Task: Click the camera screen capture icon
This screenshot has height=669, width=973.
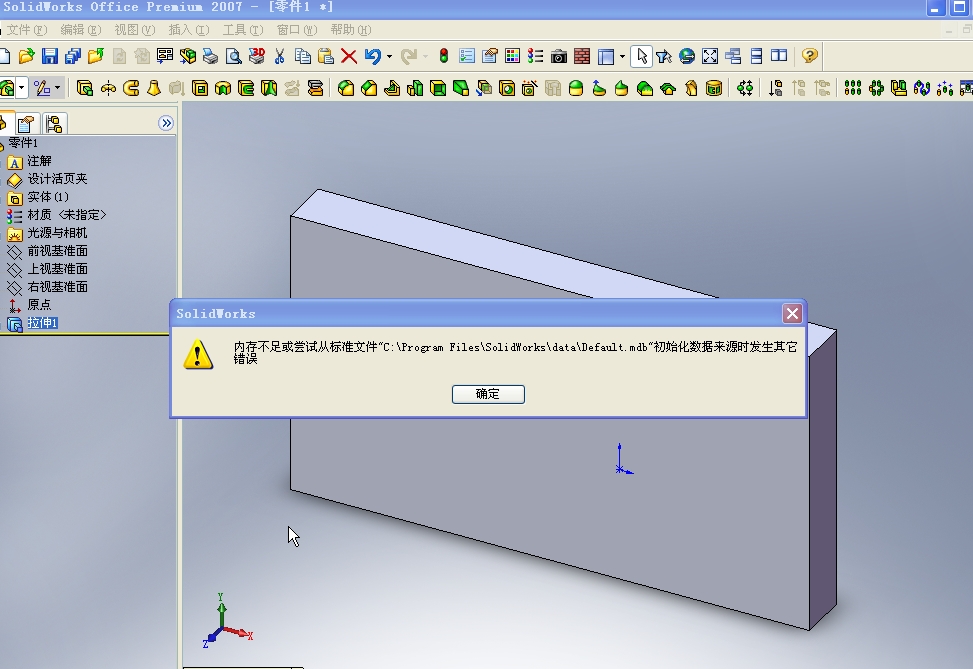Action: pos(558,56)
